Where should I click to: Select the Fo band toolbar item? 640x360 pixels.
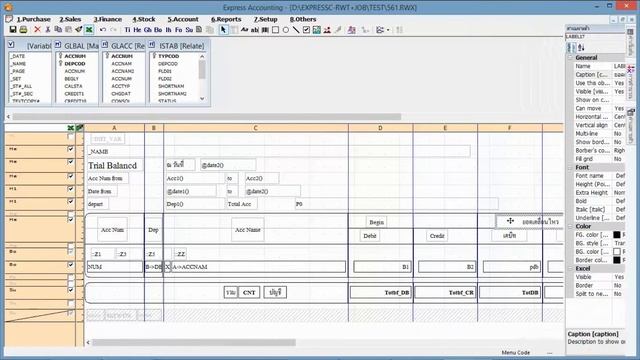[x=178, y=30]
